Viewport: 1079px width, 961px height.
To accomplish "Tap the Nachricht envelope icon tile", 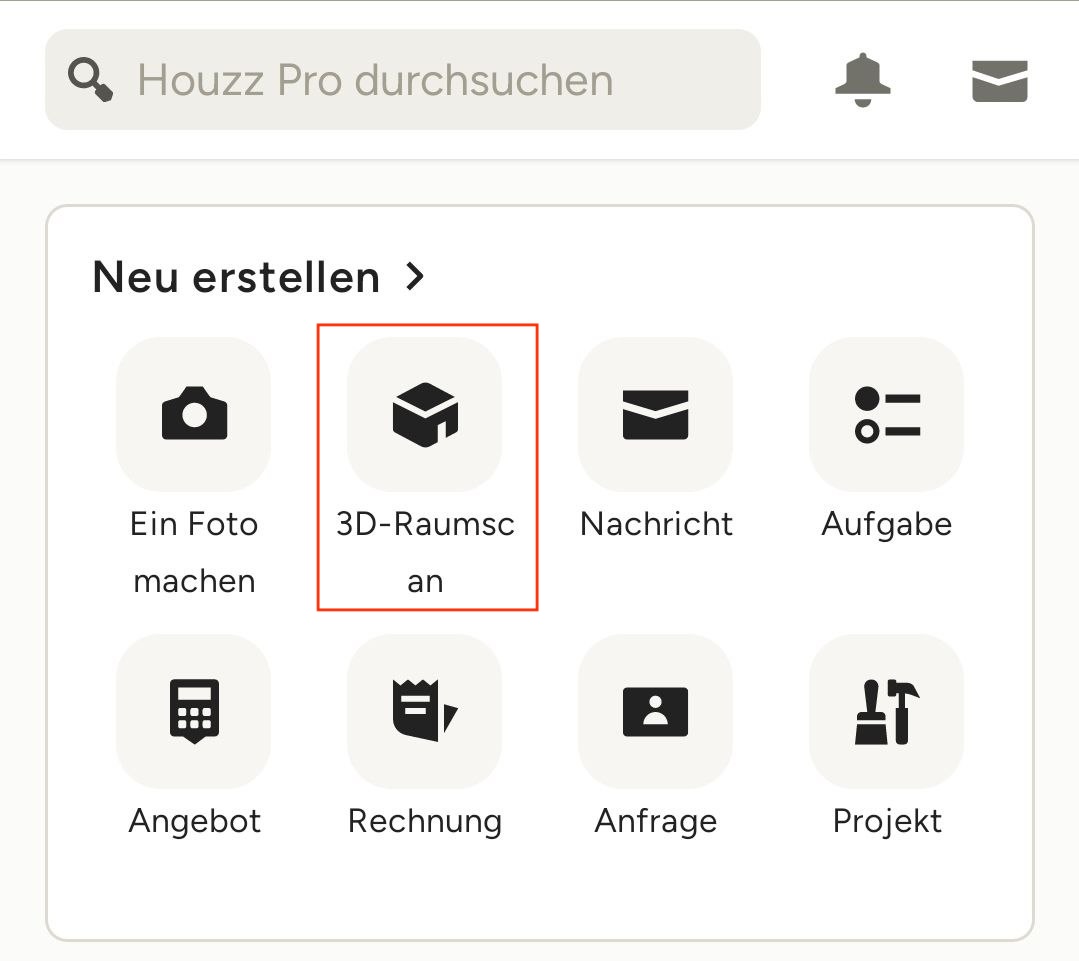I will point(656,414).
